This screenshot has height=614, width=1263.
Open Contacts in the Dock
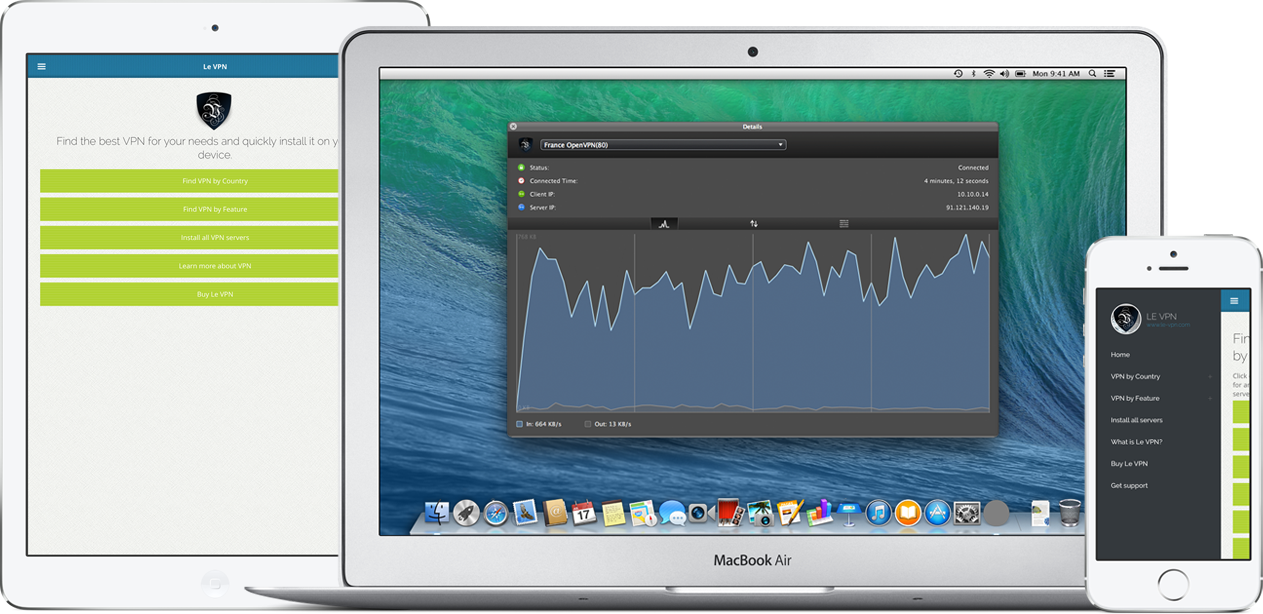[555, 512]
